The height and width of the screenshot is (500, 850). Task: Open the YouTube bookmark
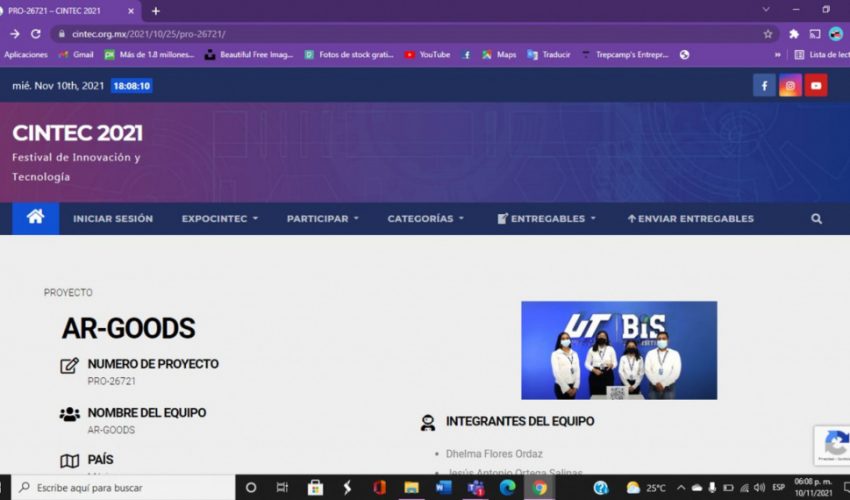point(428,55)
